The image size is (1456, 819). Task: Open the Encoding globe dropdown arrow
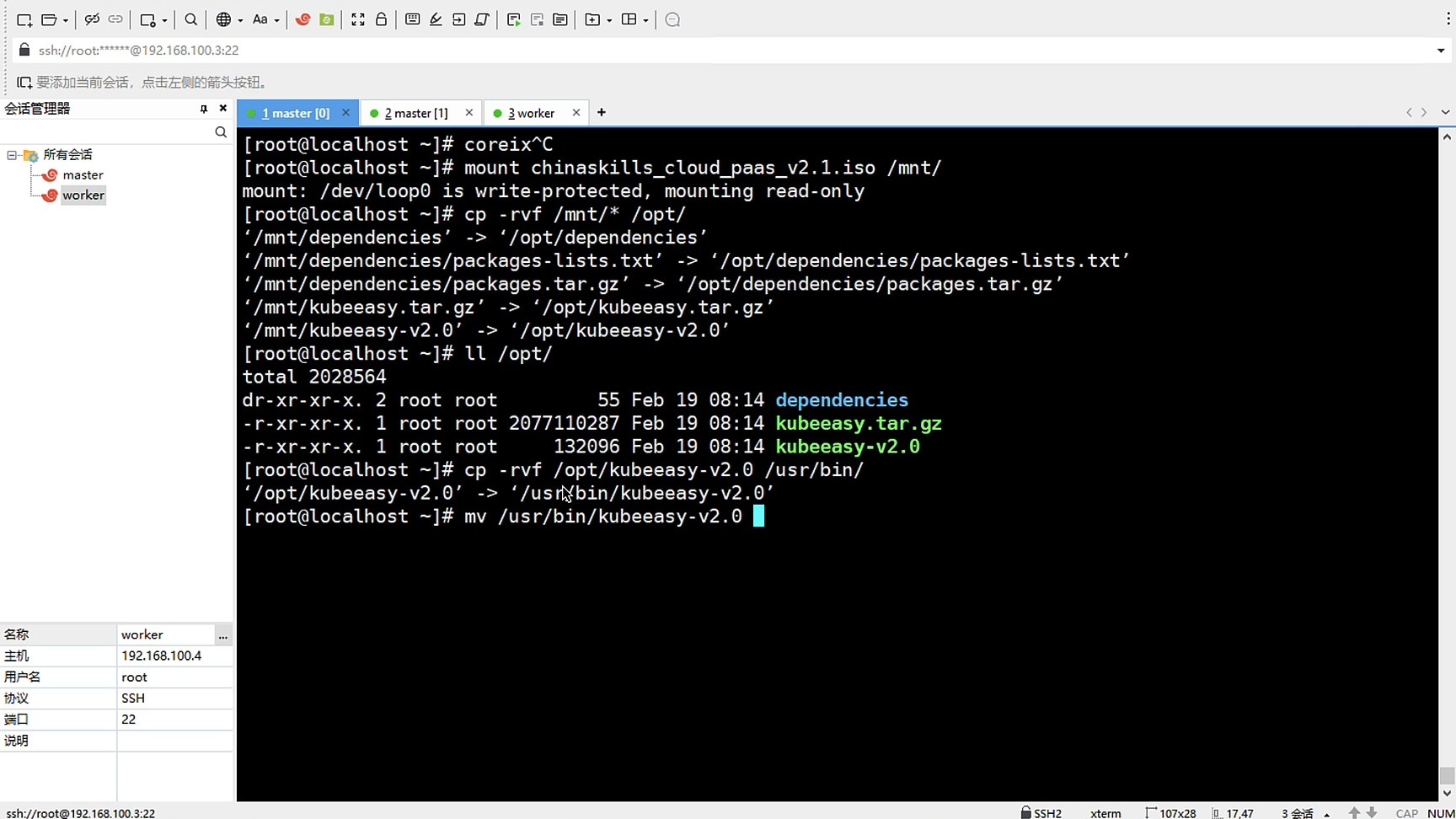pyautogui.click(x=240, y=20)
